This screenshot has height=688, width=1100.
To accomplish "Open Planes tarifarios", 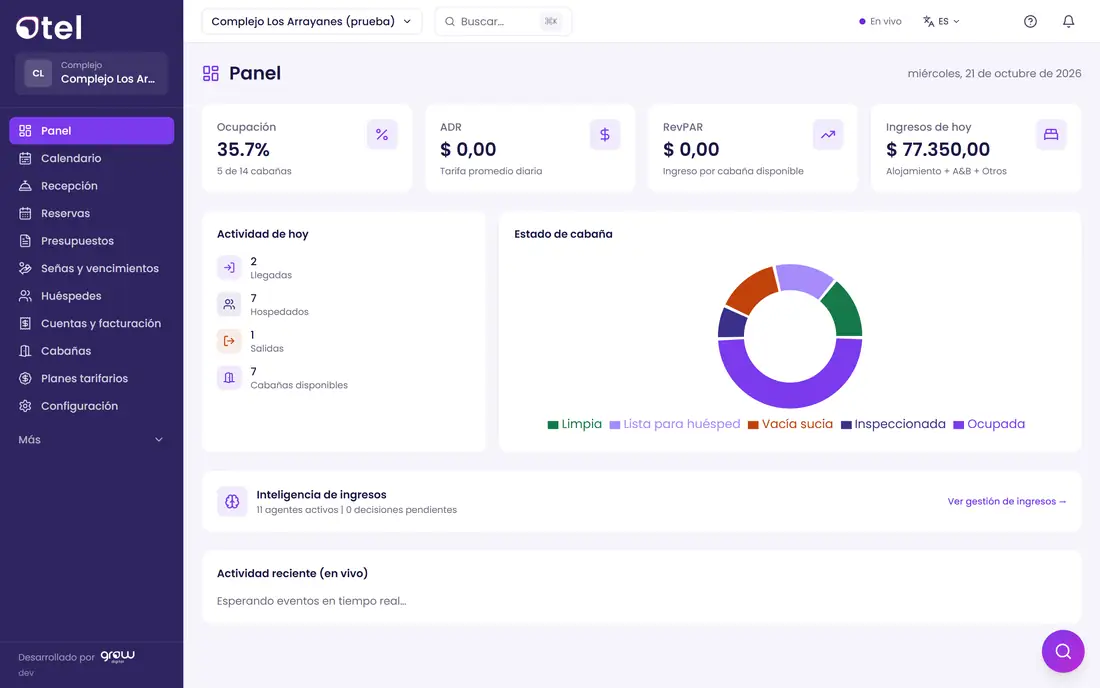I will (x=91, y=379).
